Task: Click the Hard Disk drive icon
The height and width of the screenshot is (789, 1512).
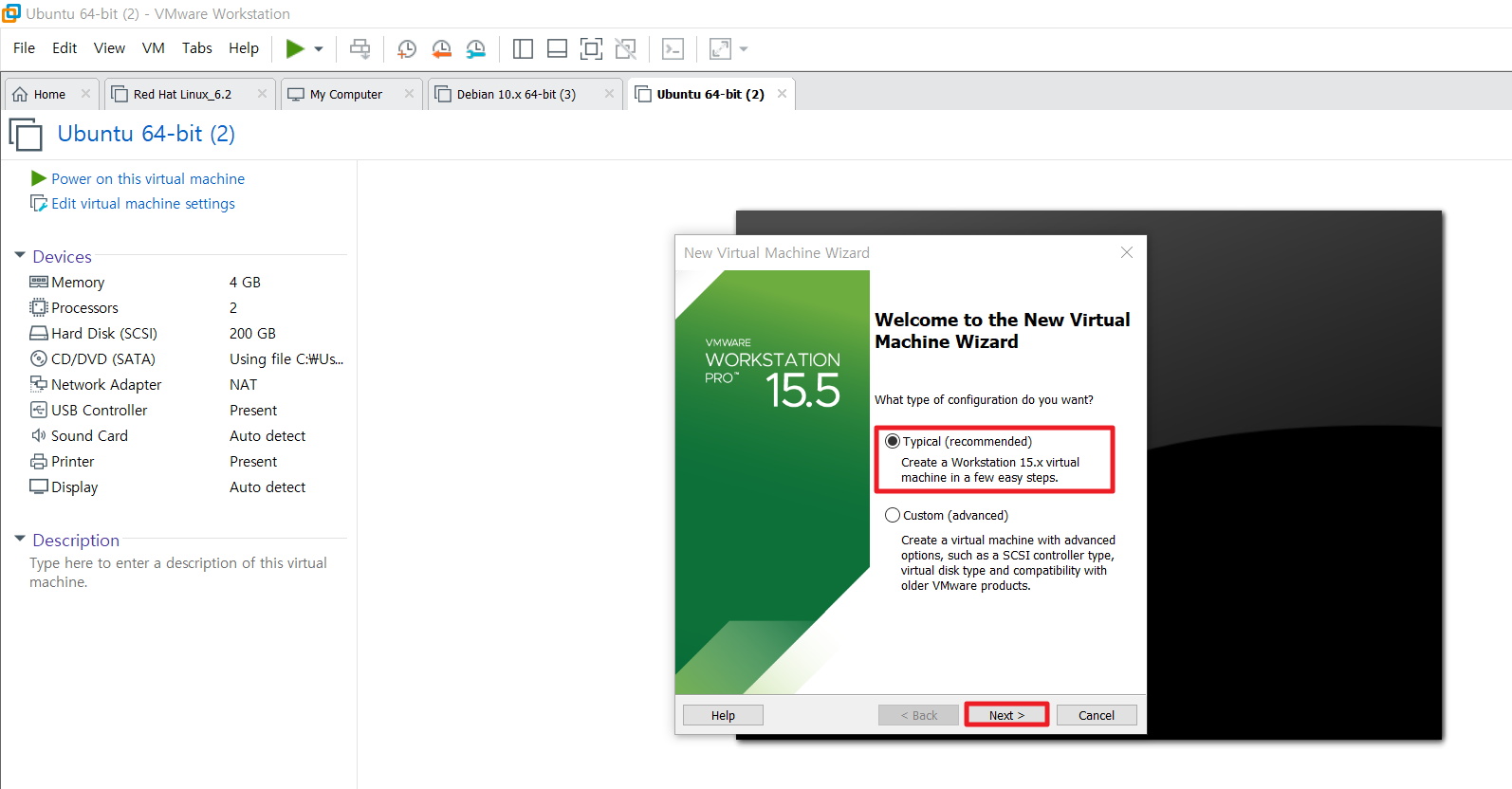Action: pos(39,333)
